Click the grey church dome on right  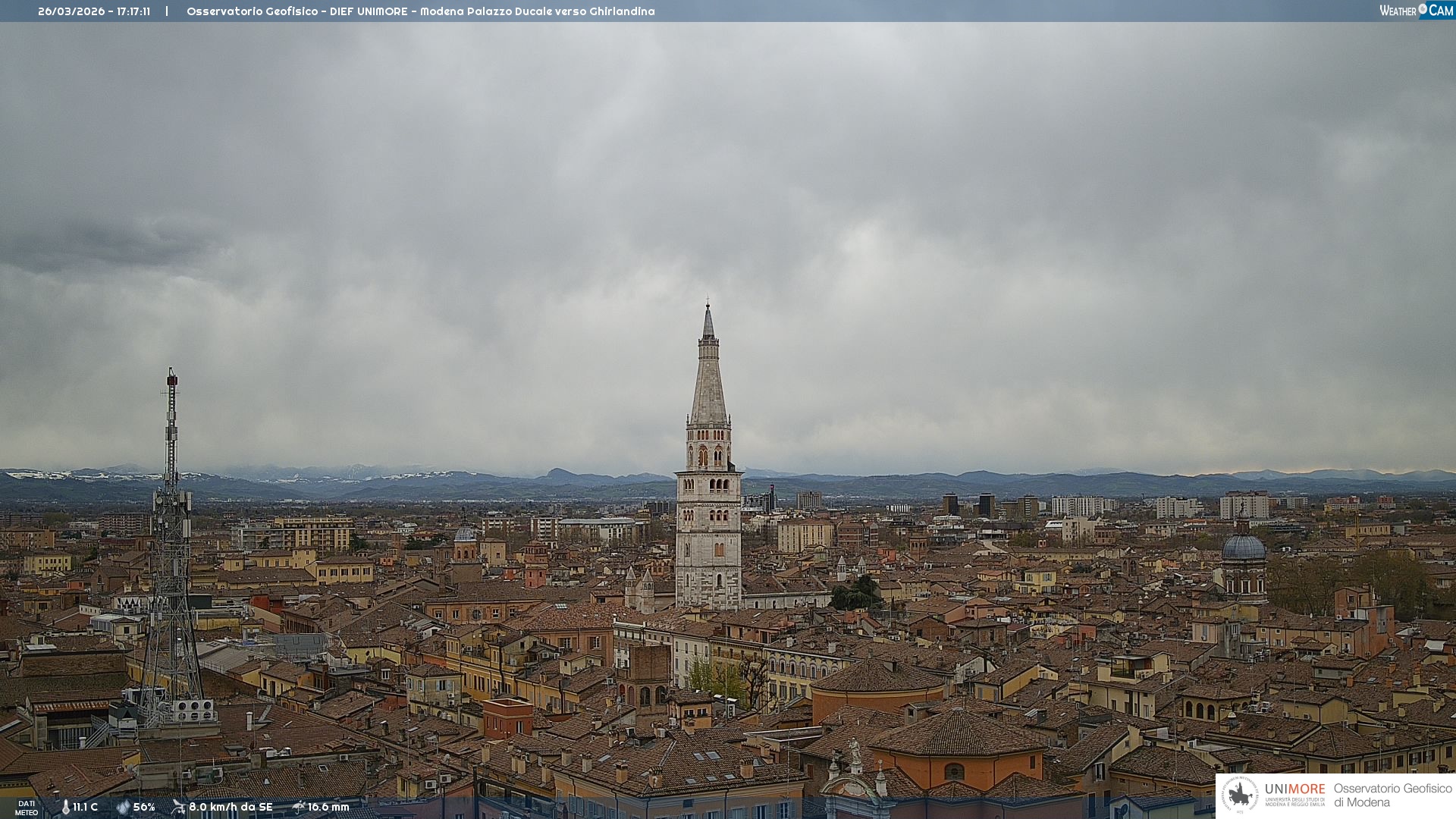[x=1244, y=548]
